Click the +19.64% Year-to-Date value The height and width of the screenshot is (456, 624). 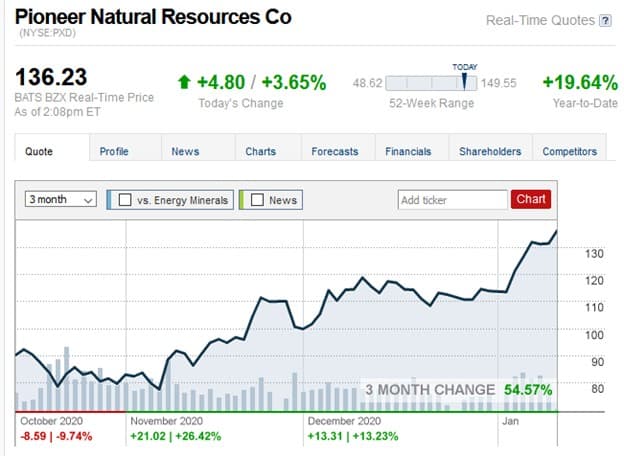[x=580, y=82]
